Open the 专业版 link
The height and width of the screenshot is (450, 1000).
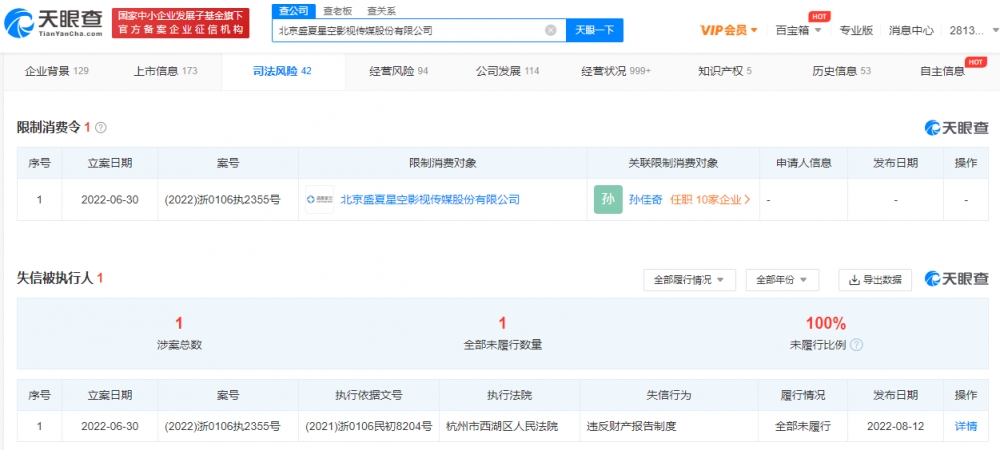[x=856, y=30]
